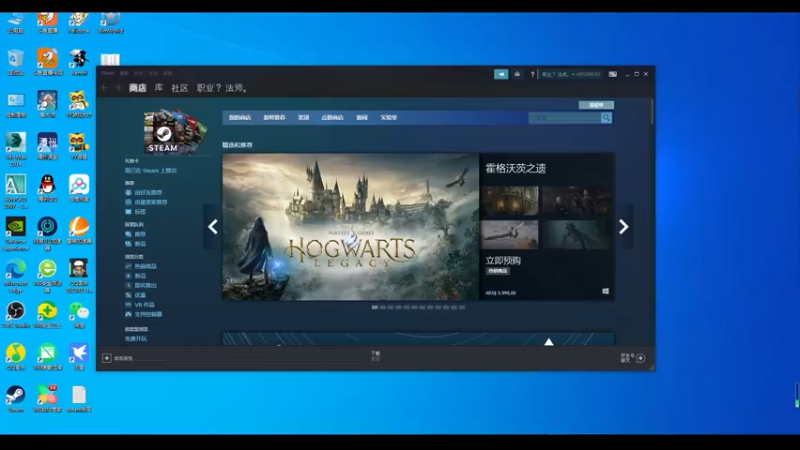Switch to 库 library tab
This screenshot has width=800, height=450.
click(x=159, y=88)
